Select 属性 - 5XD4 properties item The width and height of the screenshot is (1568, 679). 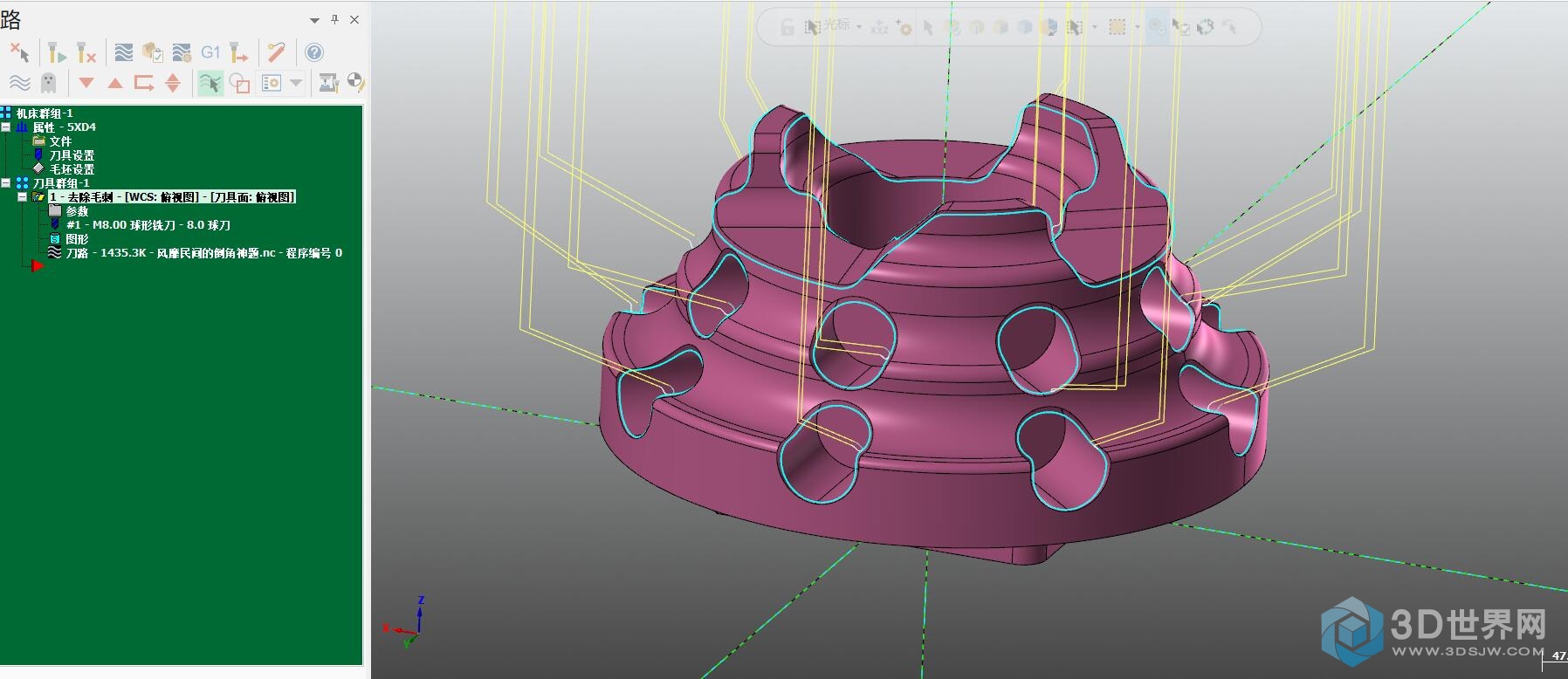64,127
